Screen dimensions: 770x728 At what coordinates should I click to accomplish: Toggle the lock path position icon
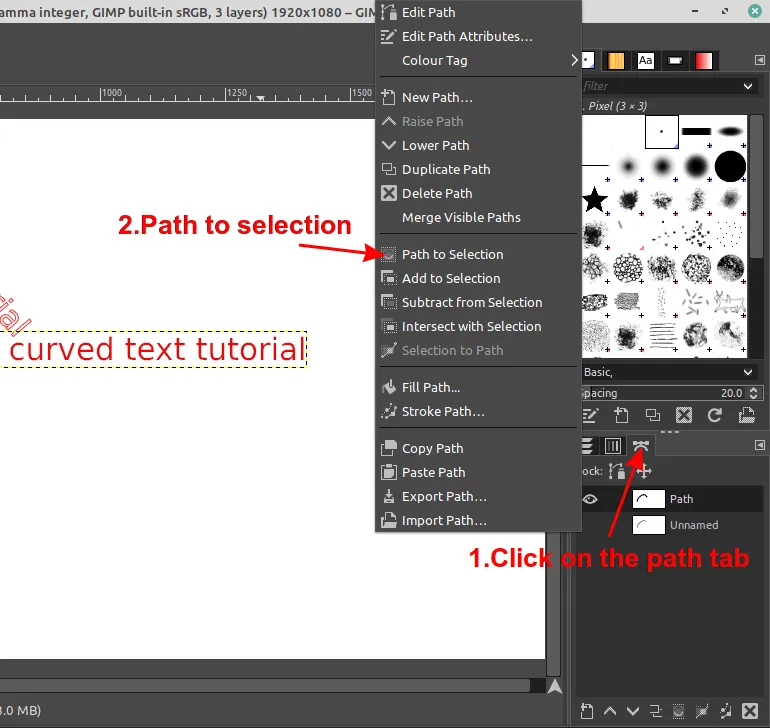point(643,471)
